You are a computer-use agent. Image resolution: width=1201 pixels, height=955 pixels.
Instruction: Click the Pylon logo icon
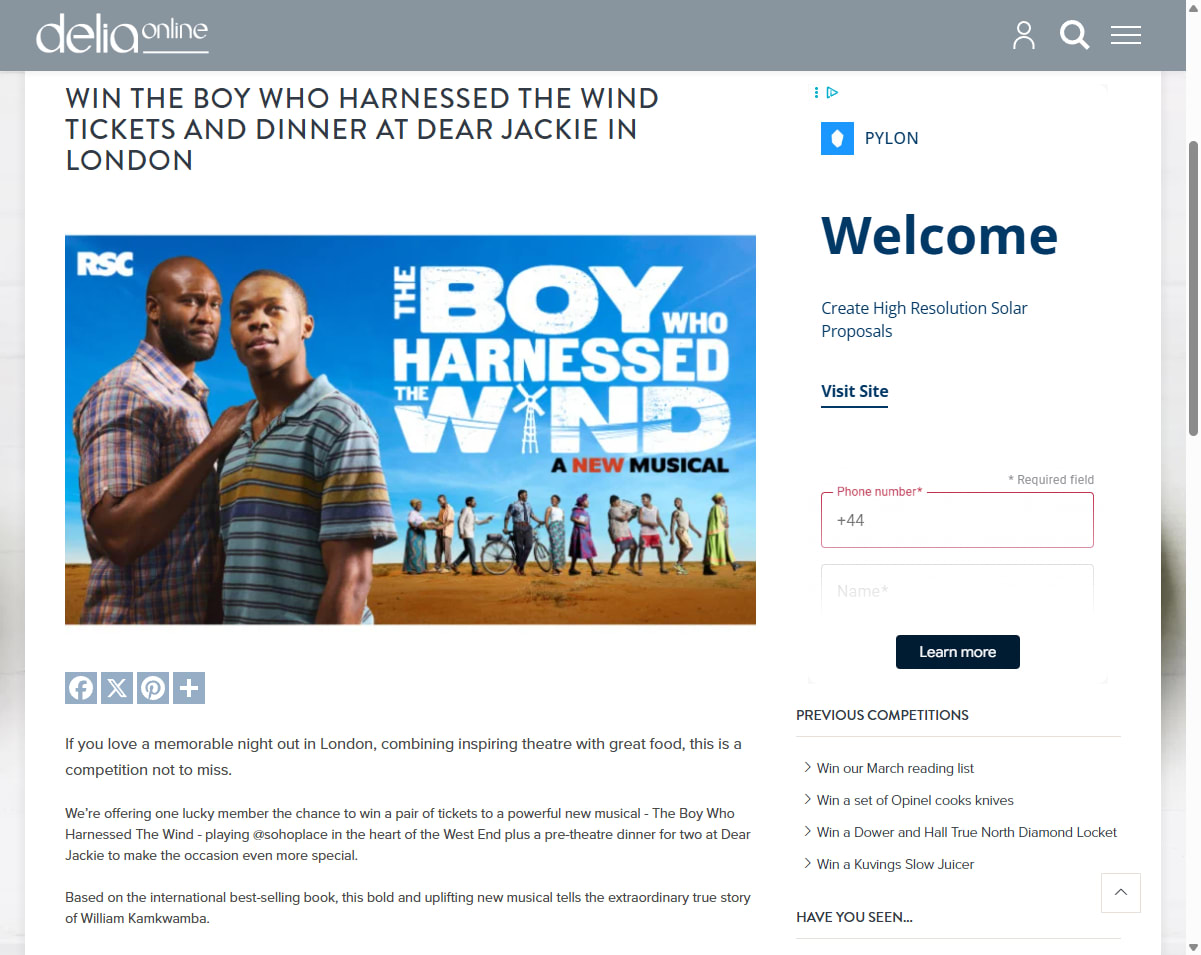coord(837,138)
